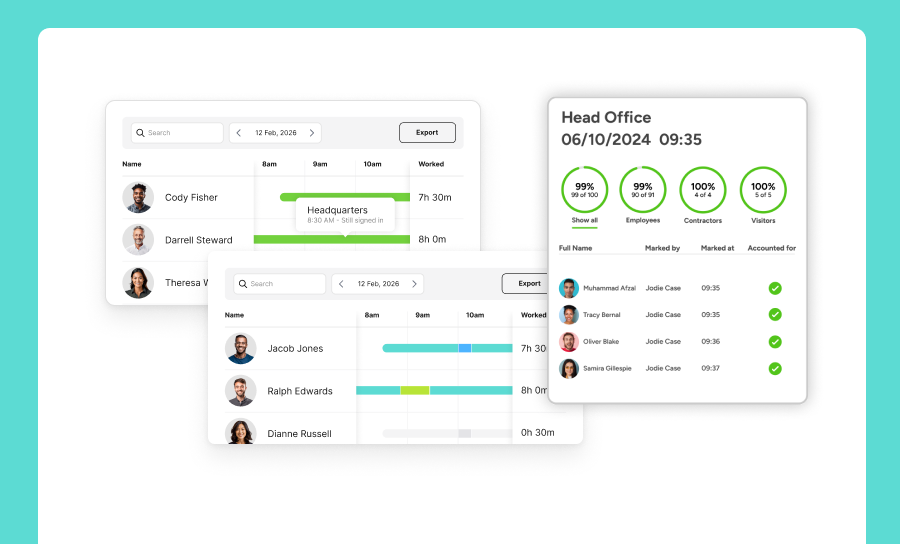The height and width of the screenshot is (544, 900).
Task: Switch to the Show all tab
Action: (584, 196)
